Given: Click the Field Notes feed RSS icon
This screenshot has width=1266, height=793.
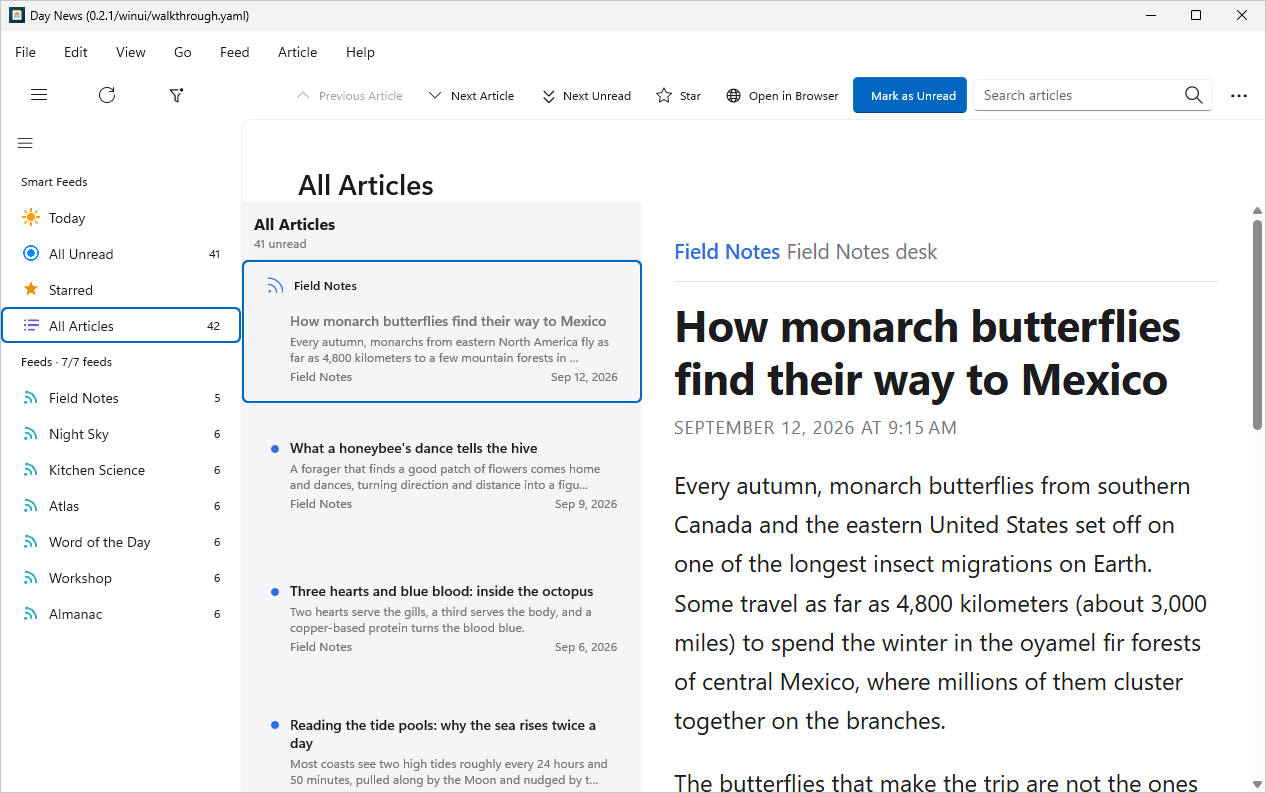Looking at the screenshot, I should 31,398.
